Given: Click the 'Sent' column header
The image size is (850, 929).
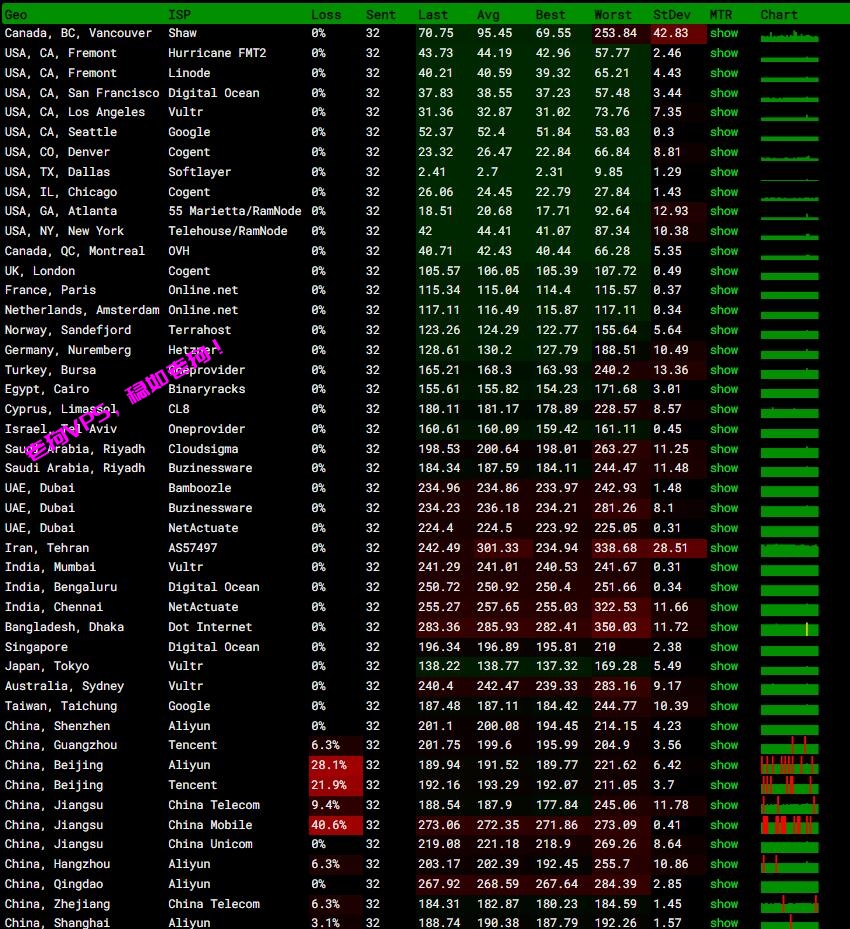Looking at the screenshot, I should (x=380, y=15).
